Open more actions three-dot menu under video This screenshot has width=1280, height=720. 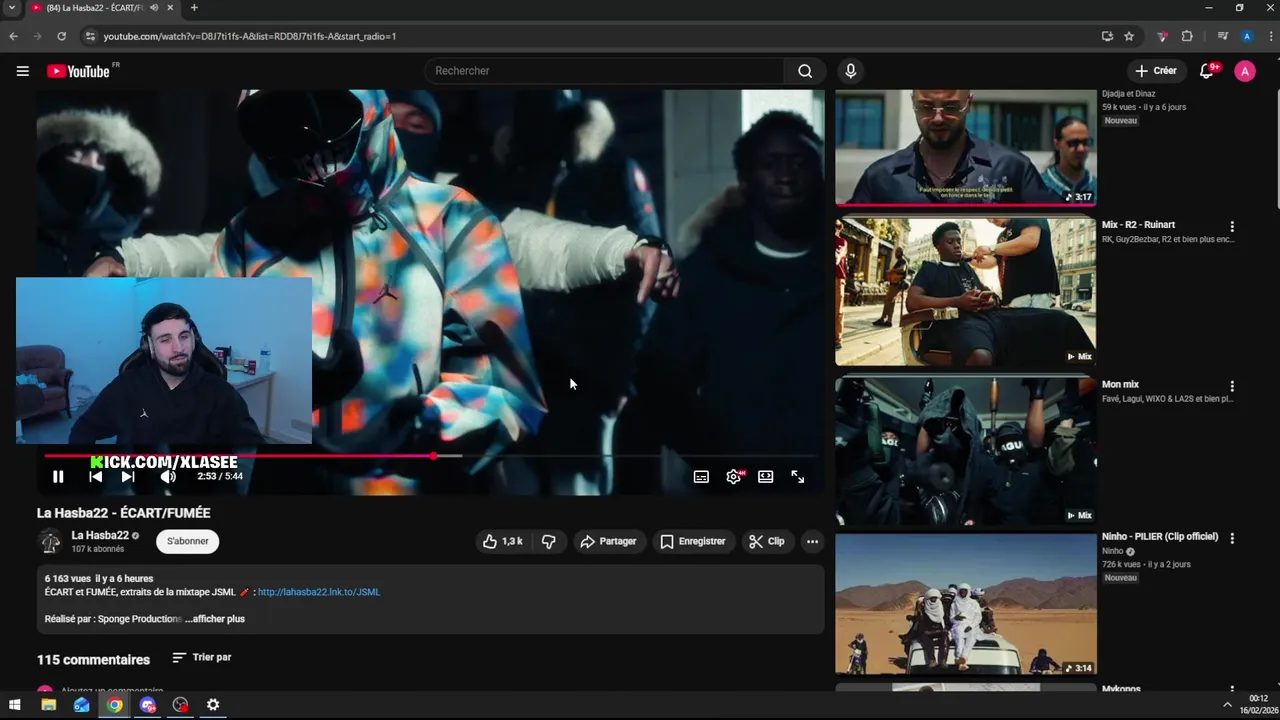[812, 541]
